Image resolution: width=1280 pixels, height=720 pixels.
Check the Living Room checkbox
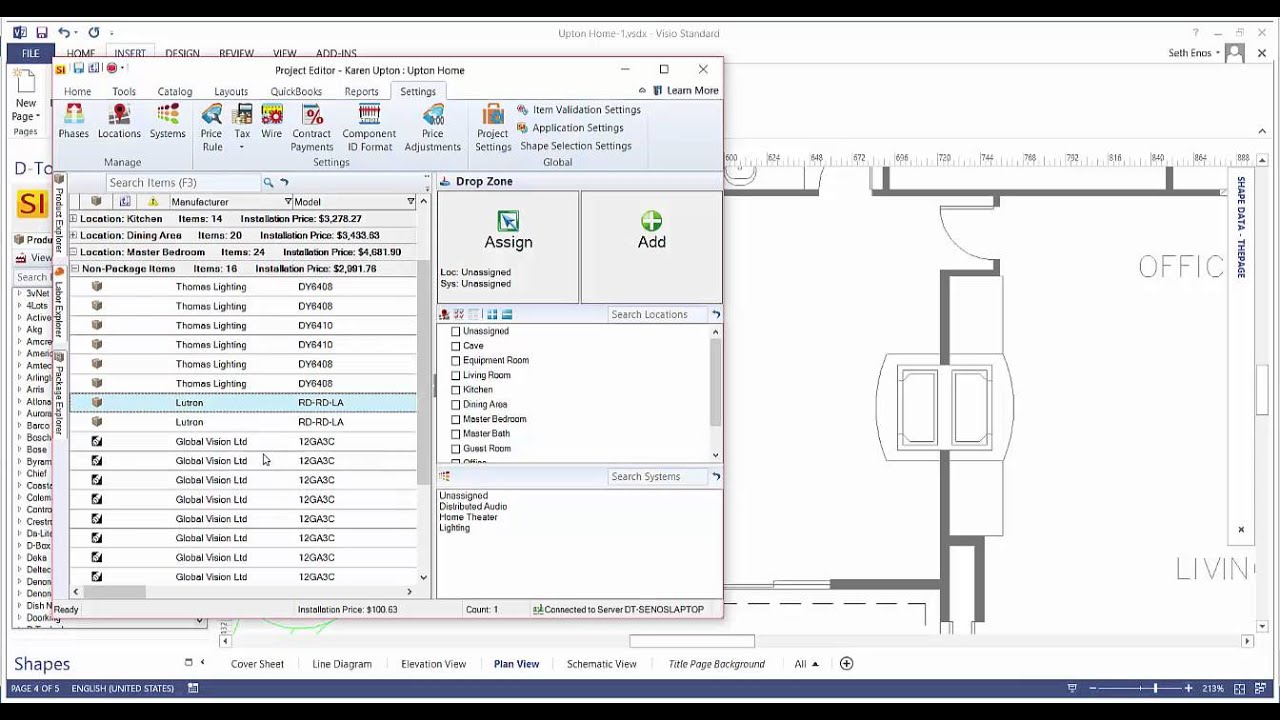pos(456,376)
